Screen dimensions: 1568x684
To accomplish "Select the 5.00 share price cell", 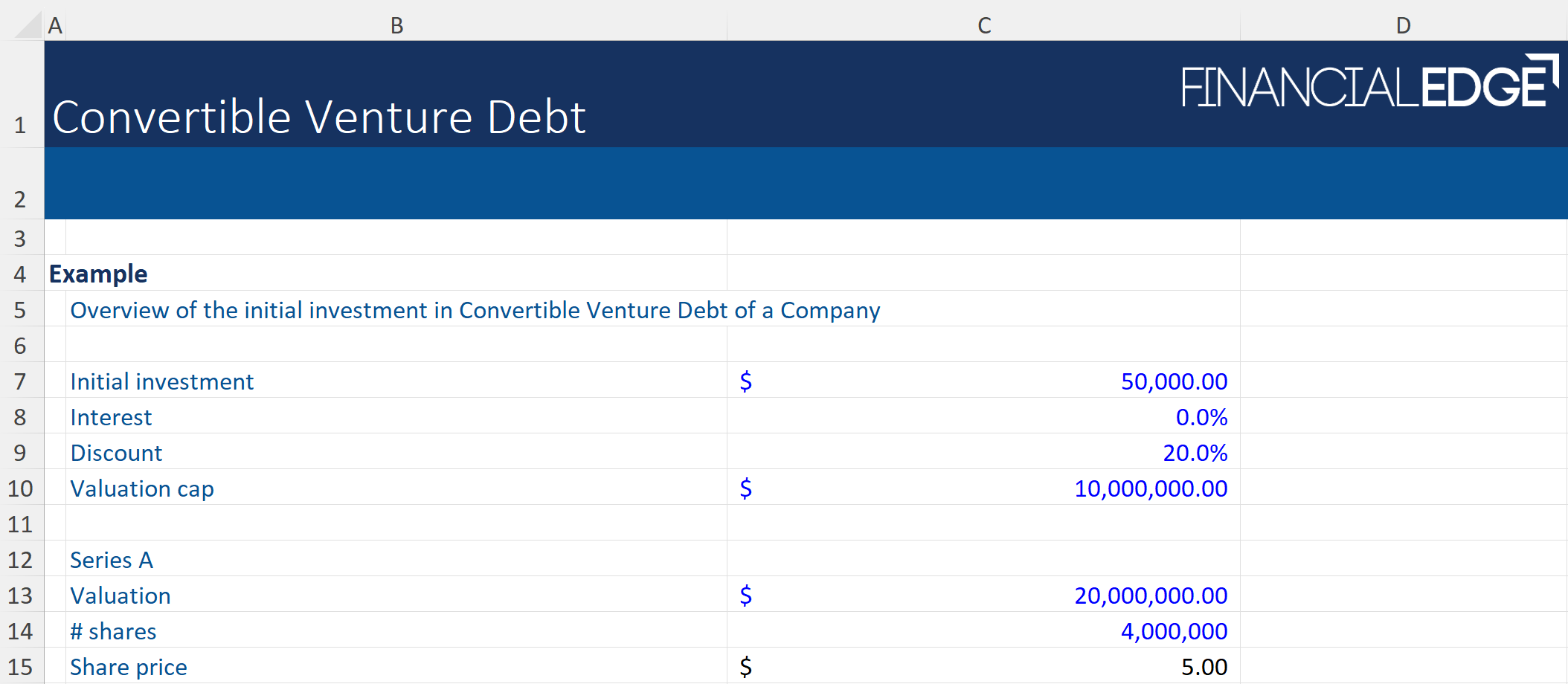I will point(1204,667).
